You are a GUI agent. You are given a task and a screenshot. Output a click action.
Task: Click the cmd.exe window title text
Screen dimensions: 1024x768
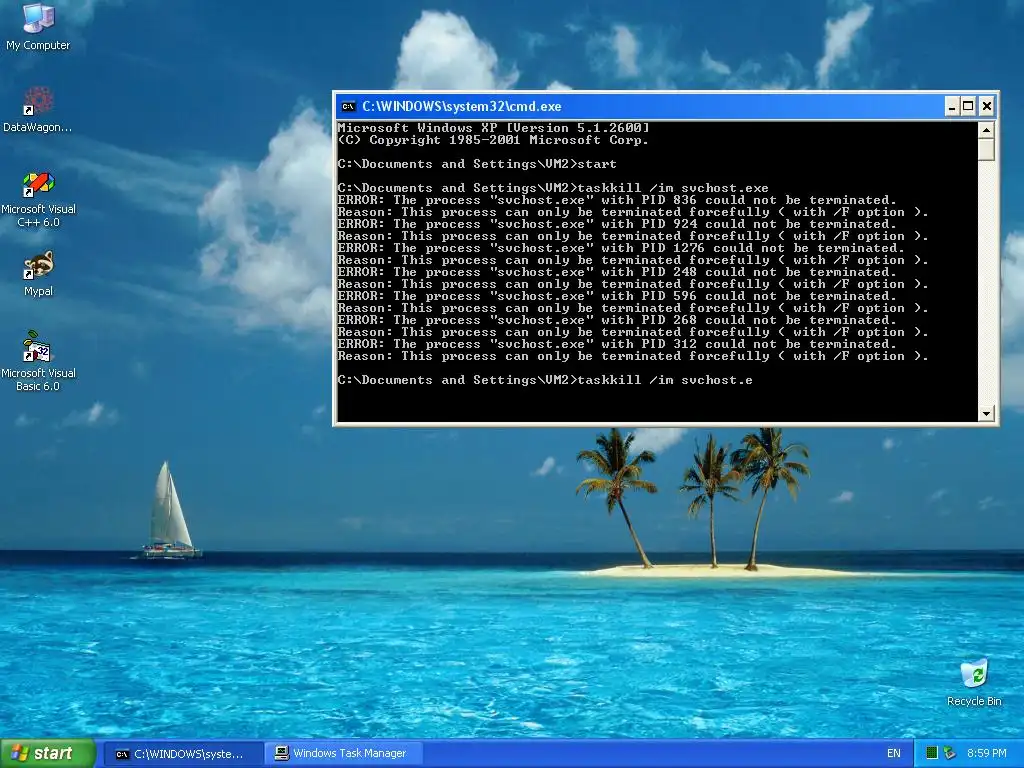tap(462, 106)
